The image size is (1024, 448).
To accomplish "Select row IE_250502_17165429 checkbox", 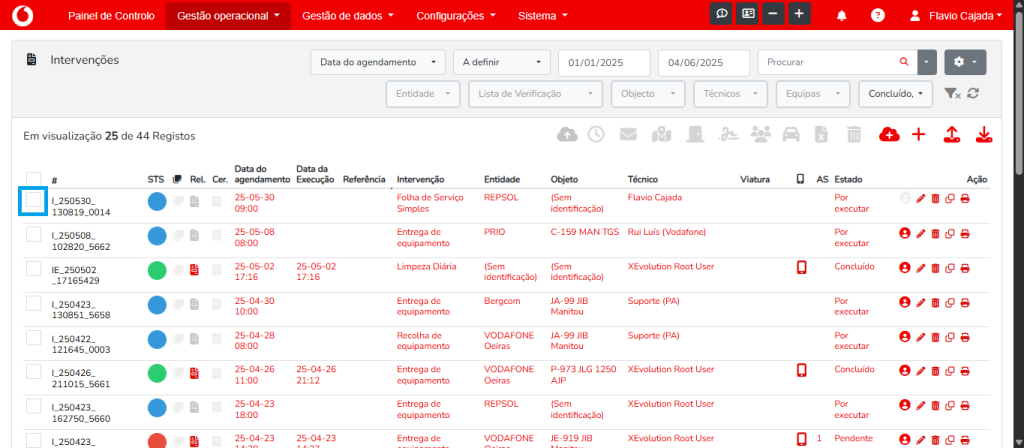I will [x=33, y=268].
